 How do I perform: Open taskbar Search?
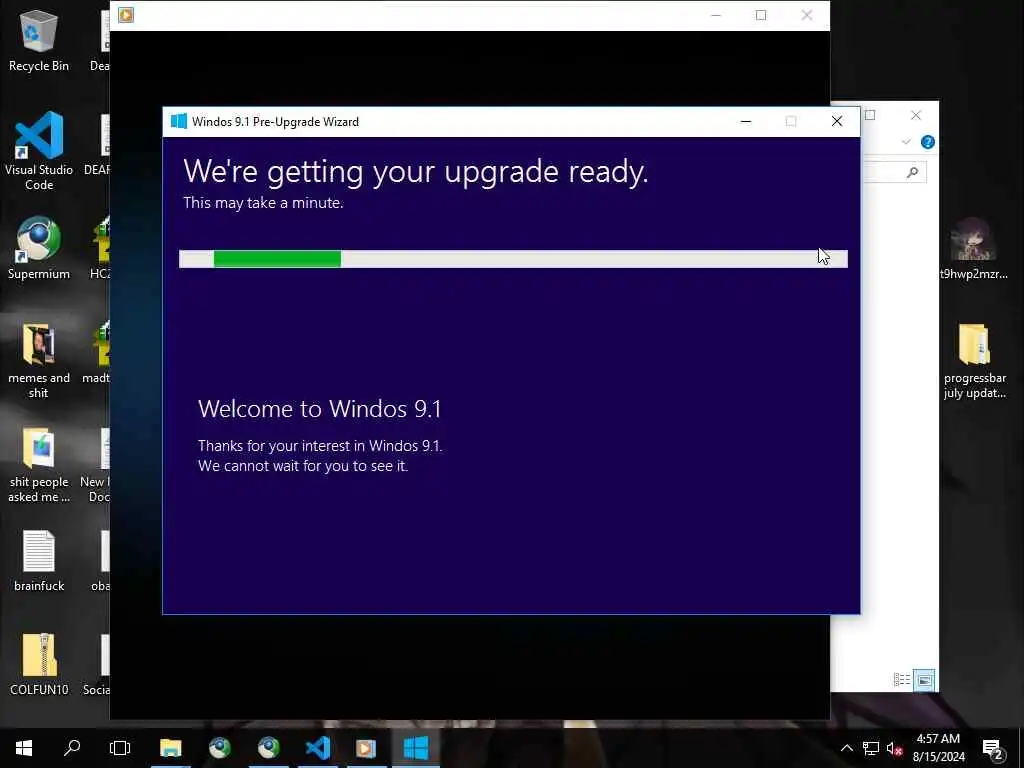(72, 748)
